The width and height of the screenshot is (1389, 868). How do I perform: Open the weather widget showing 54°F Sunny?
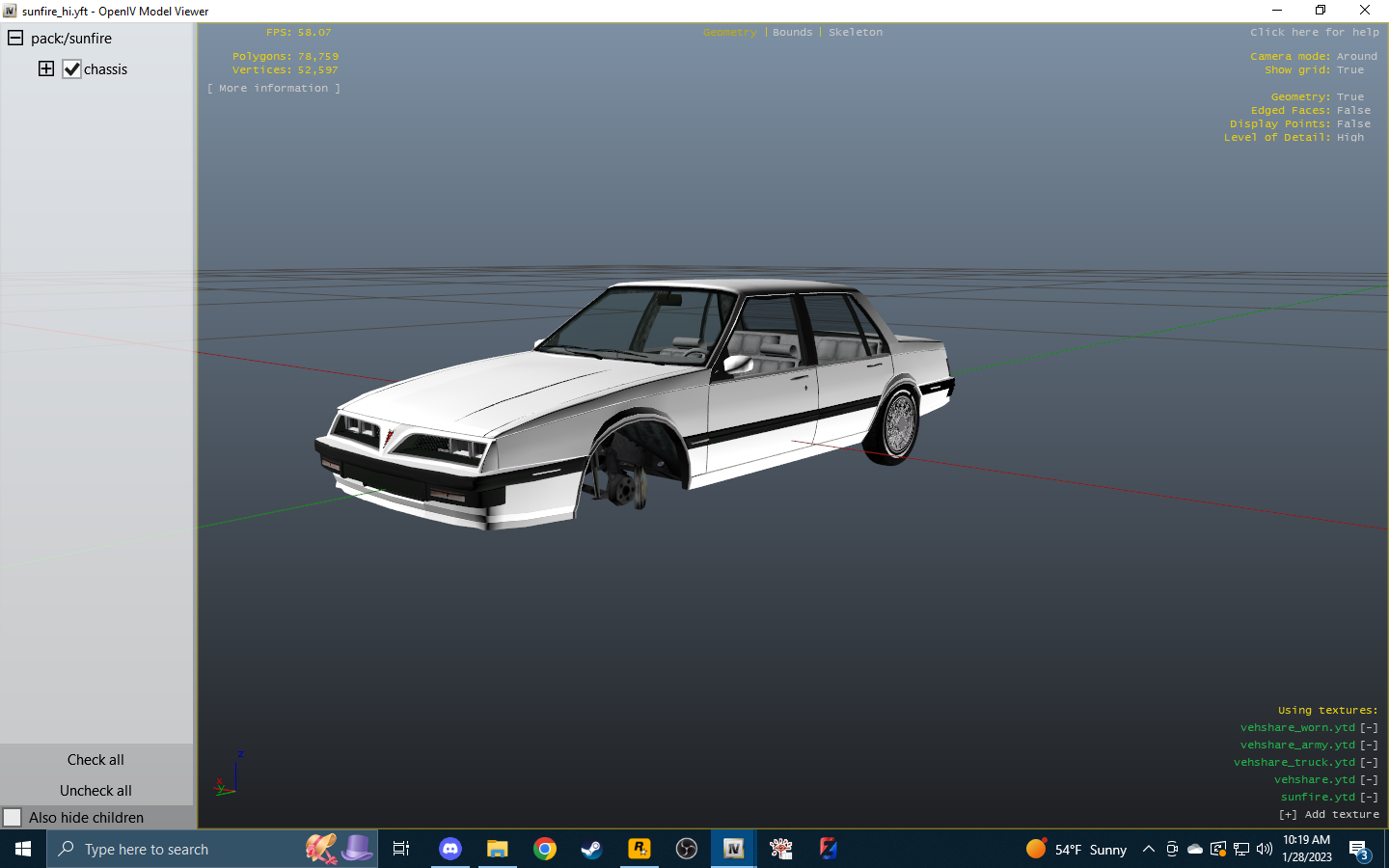tap(1076, 849)
